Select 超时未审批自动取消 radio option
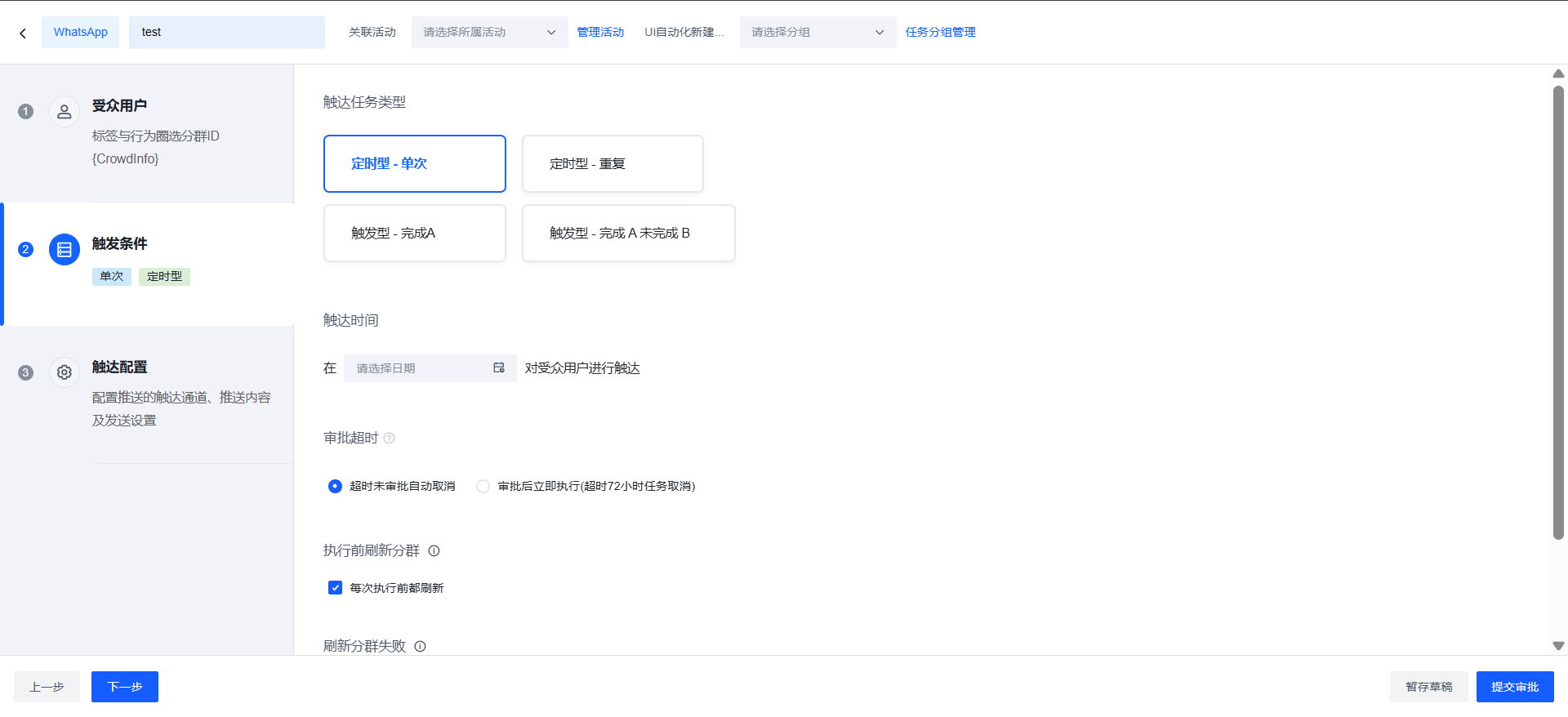The width and height of the screenshot is (1568, 717). point(335,487)
